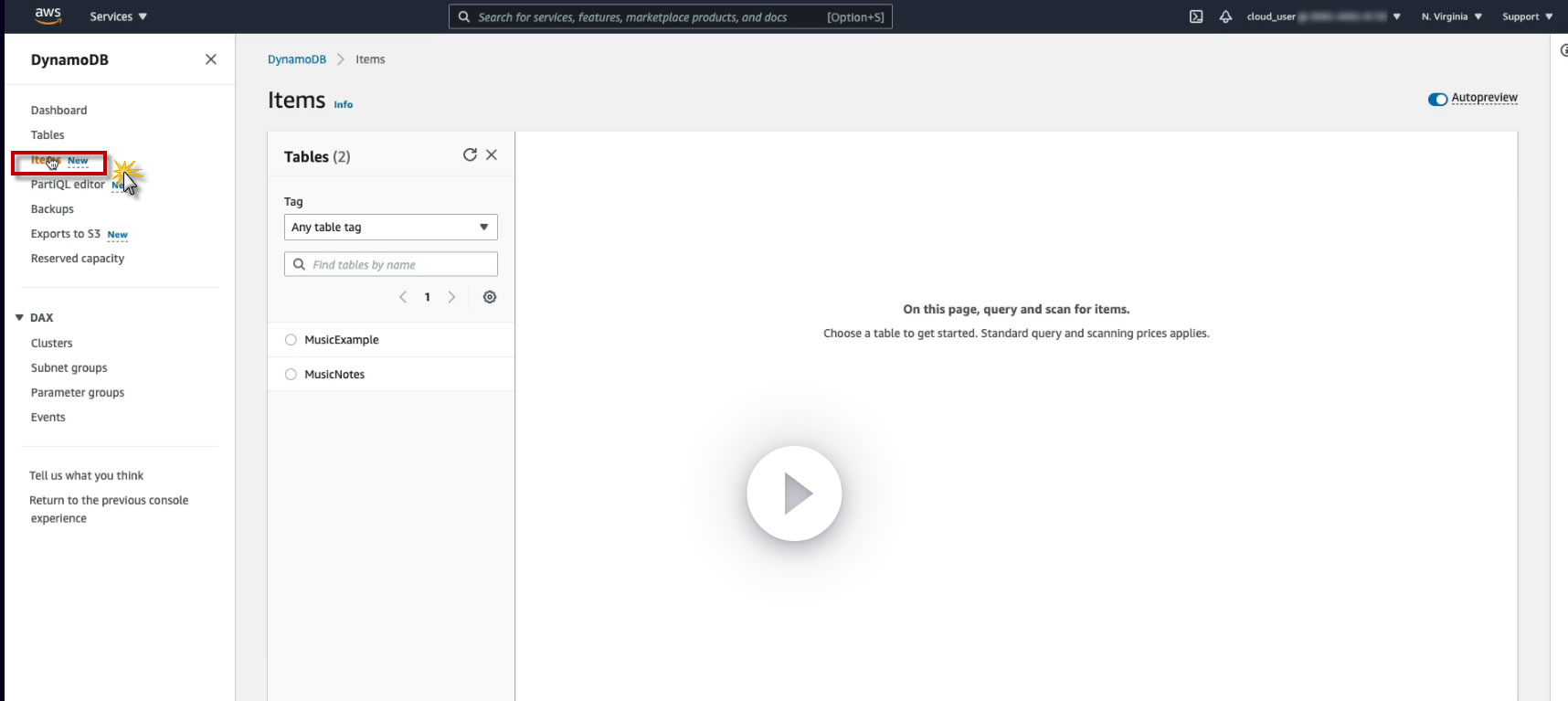The image size is (1568, 701).
Task: Click the AWS logo home icon
Action: 48,16
